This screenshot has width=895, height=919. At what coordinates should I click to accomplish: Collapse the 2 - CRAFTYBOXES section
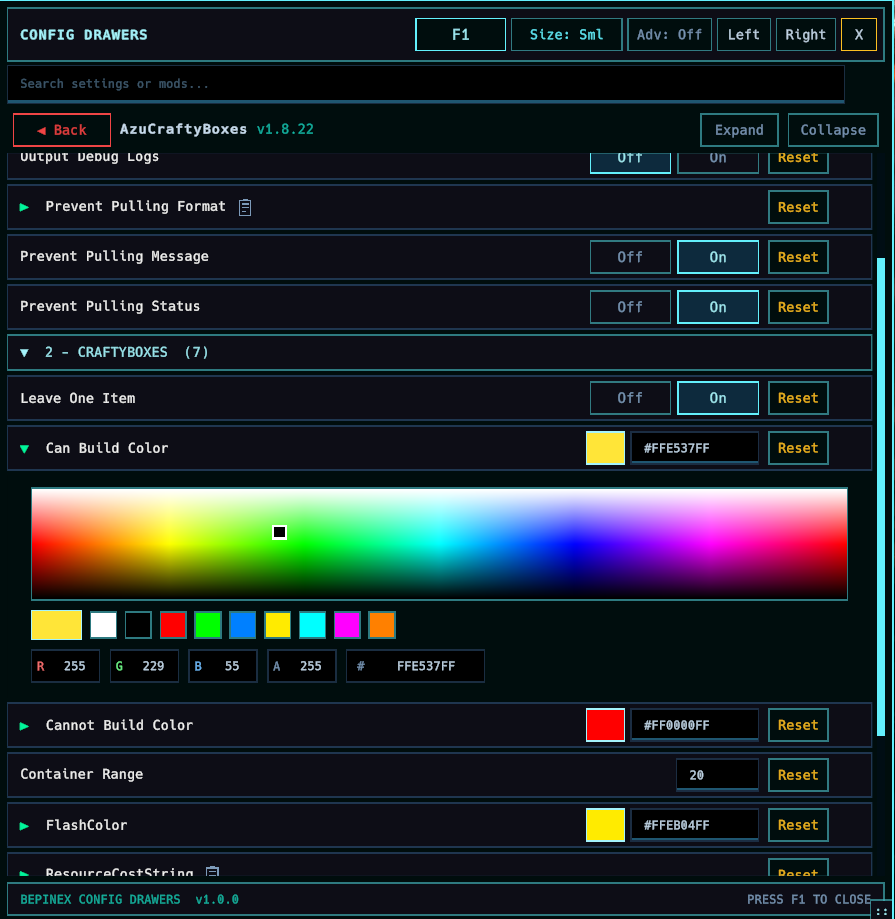click(24, 352)
